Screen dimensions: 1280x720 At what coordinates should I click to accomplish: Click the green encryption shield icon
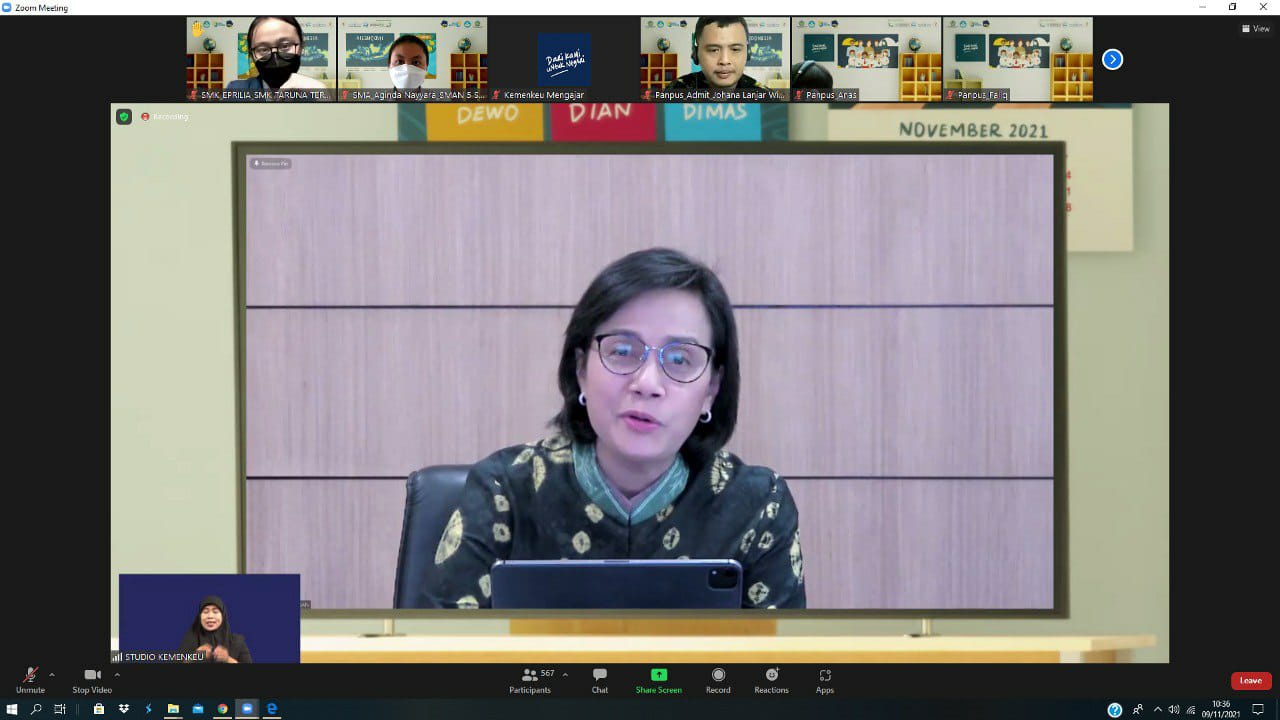[124, 117]
